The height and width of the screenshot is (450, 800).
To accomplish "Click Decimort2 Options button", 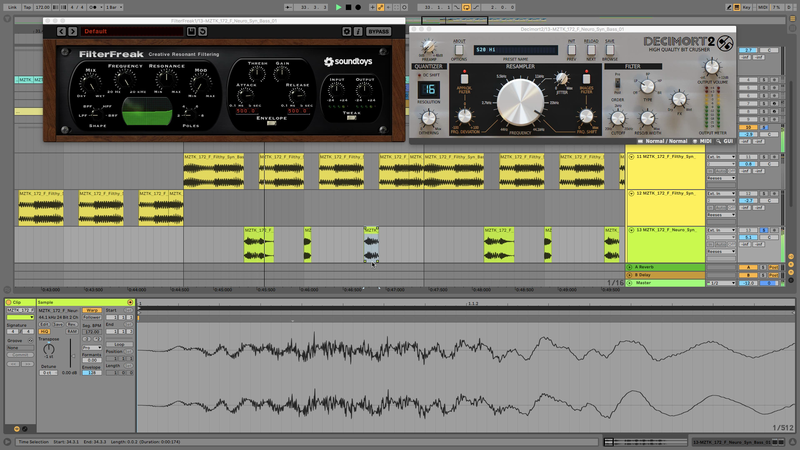I will 459,50.
